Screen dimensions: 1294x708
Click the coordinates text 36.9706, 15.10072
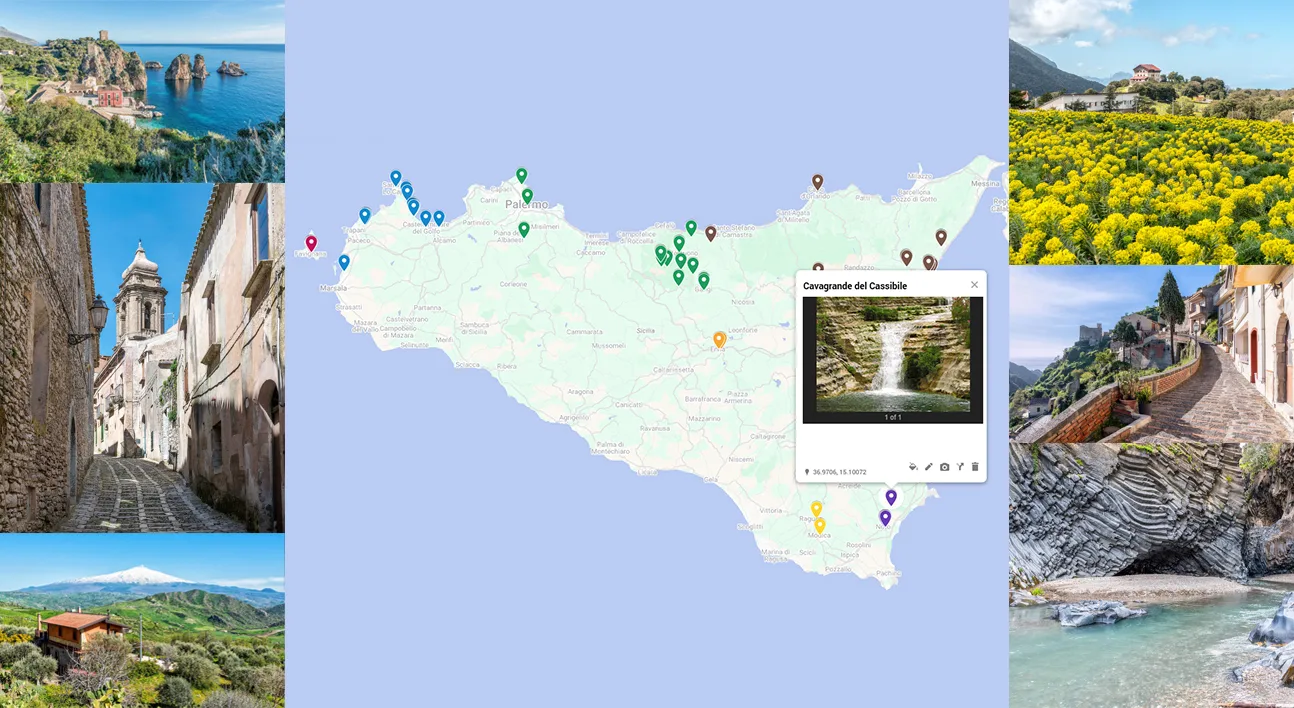[839, 472]
